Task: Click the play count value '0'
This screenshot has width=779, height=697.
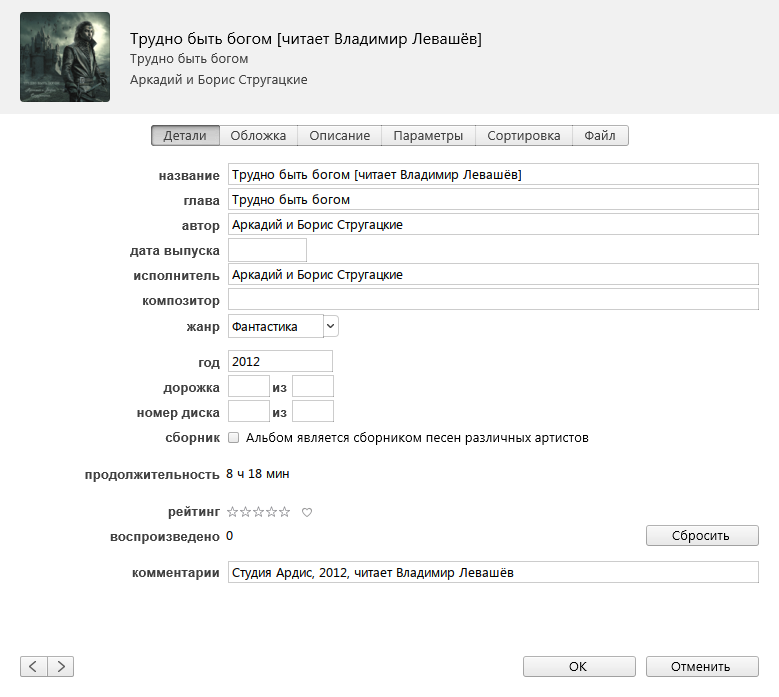Action: tap(230, 536)
